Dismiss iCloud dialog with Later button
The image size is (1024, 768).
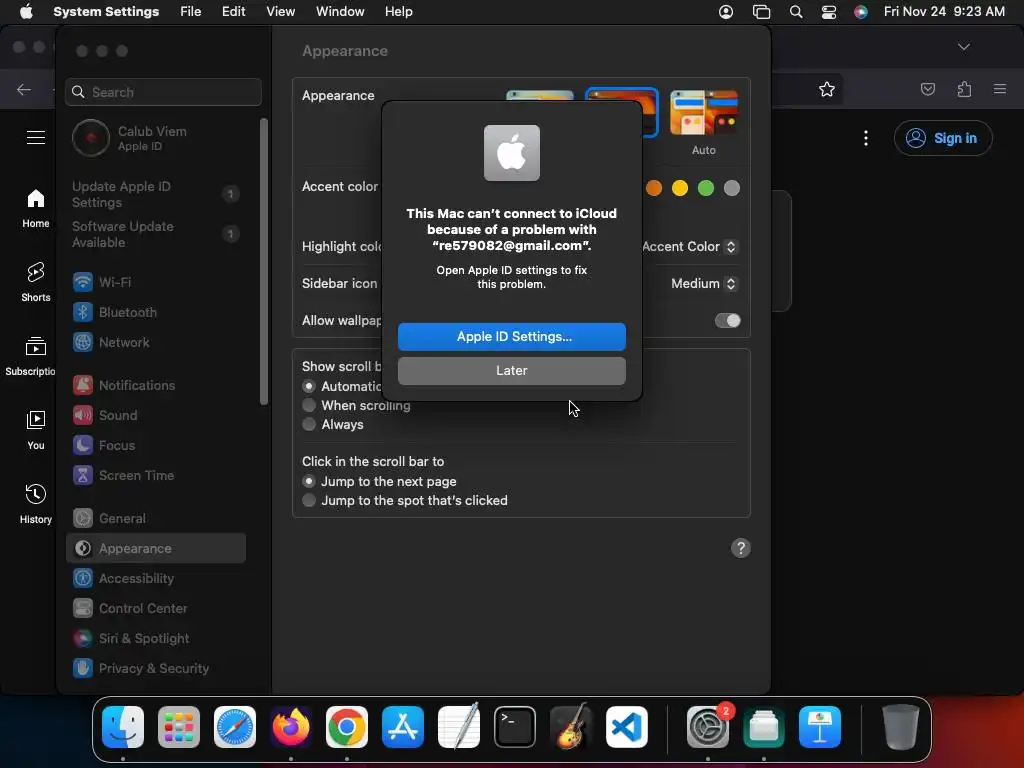coord(511,370)
